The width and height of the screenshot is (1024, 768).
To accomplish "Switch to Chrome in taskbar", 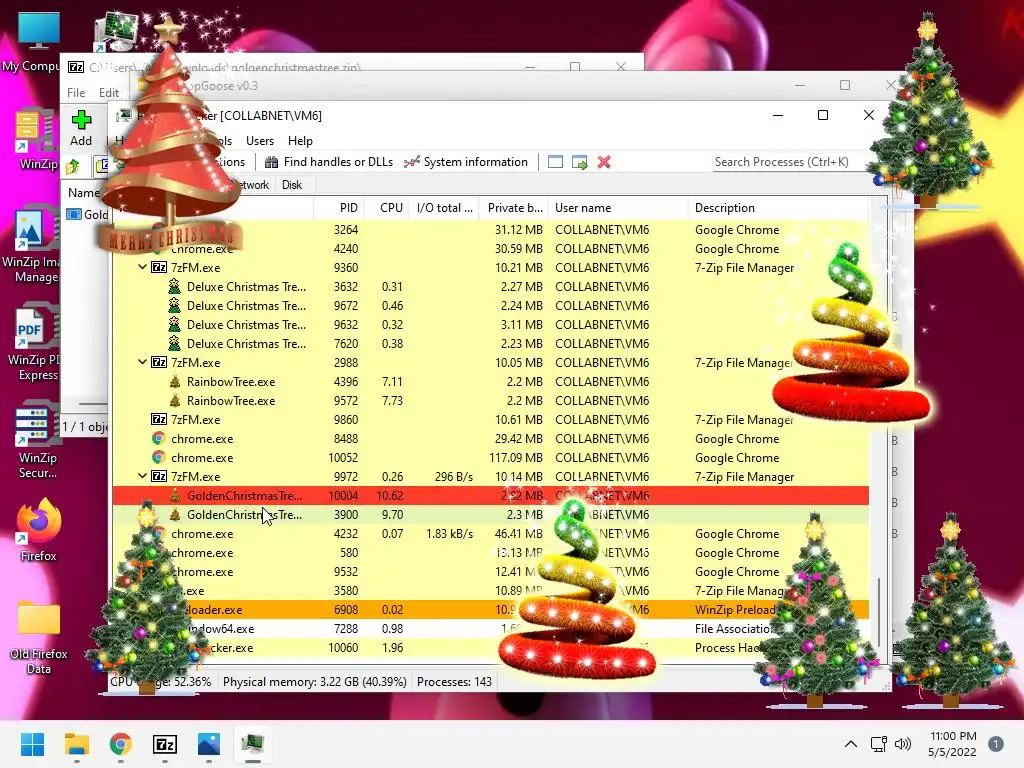I will [x=120, y=744].
